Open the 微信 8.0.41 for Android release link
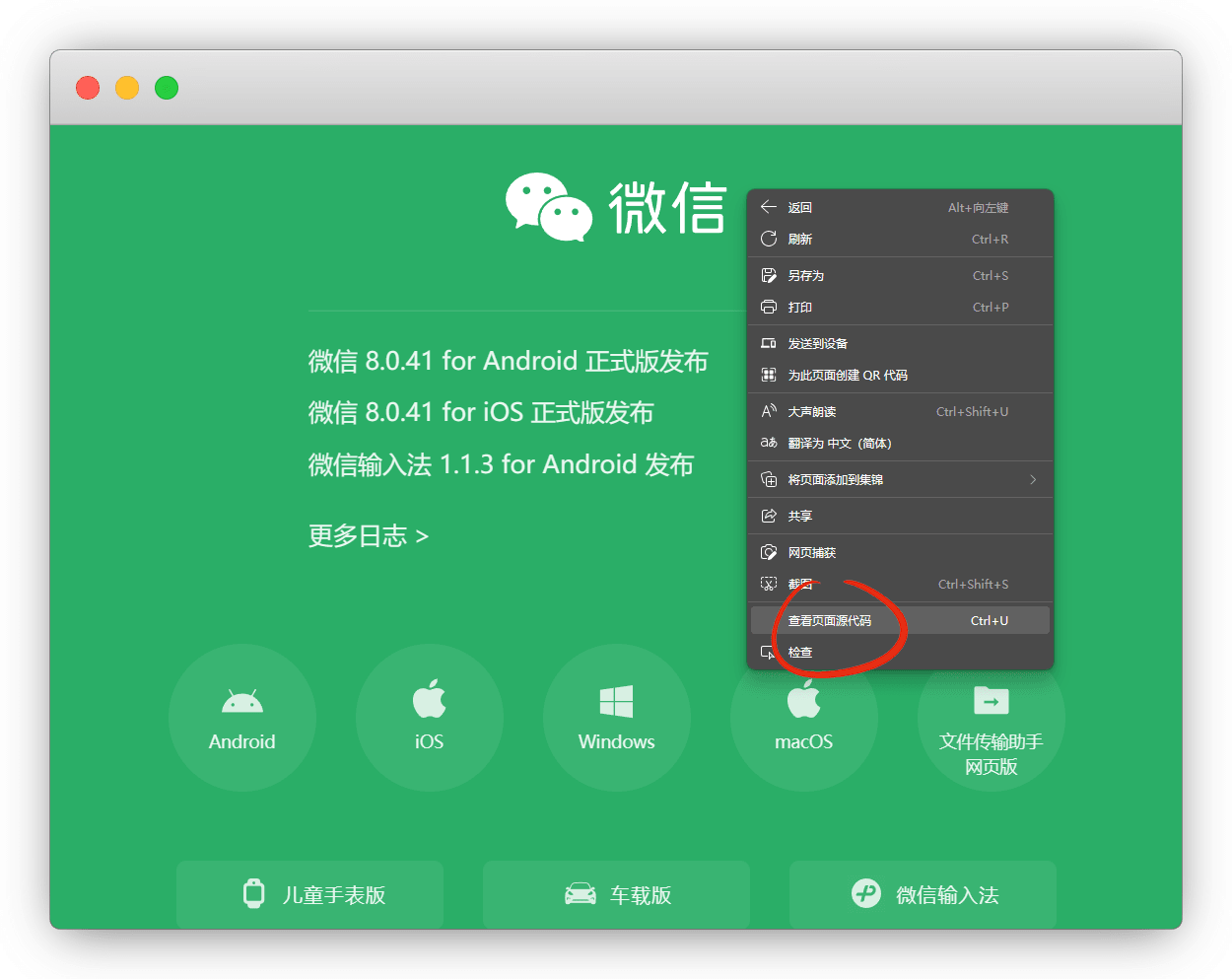Screen dimensions: 1232x979 508,362
